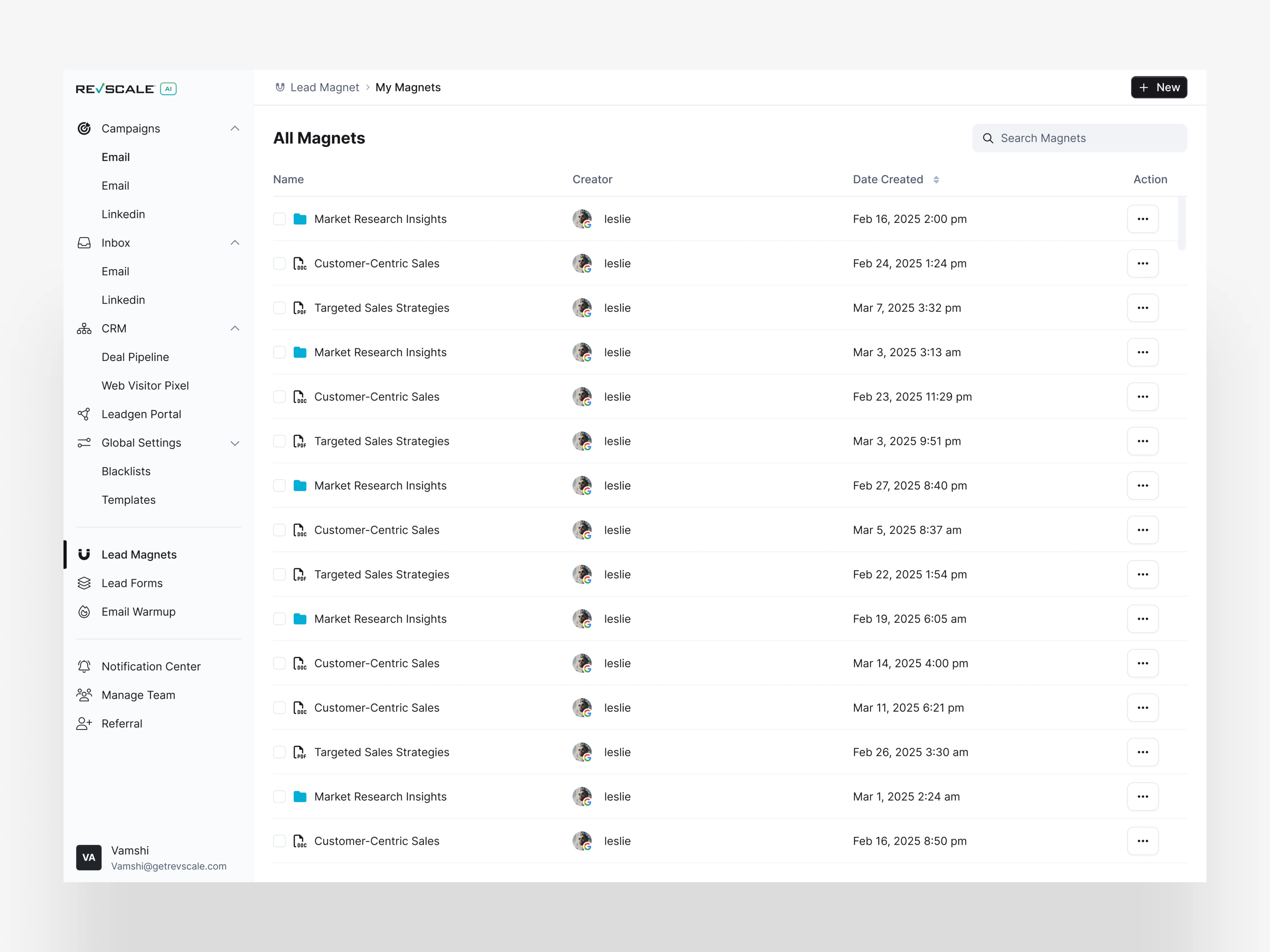1270x952 pixels.
Task: Click PDF file icon for Mar 7 3:32 pm row
Action: [x=300, y=308]
